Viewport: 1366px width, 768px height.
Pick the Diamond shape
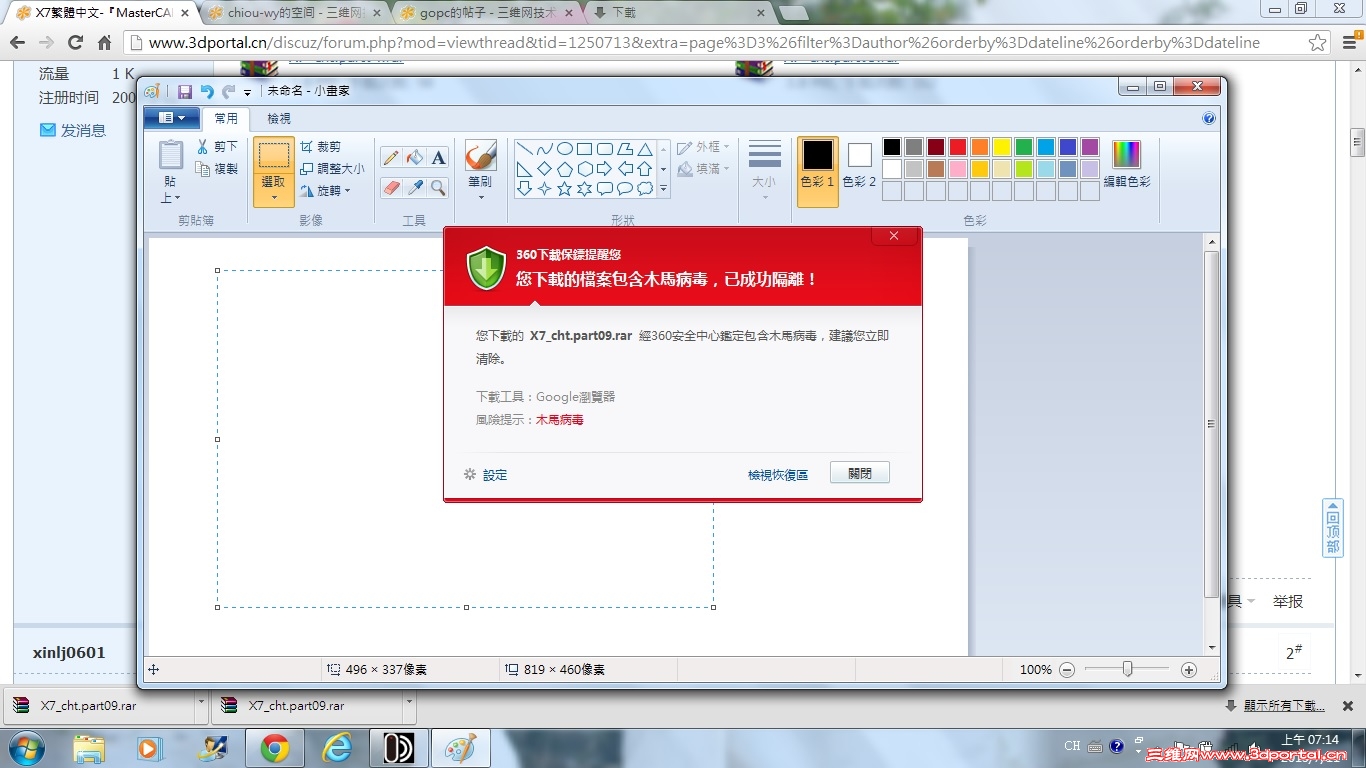point(544,169)
